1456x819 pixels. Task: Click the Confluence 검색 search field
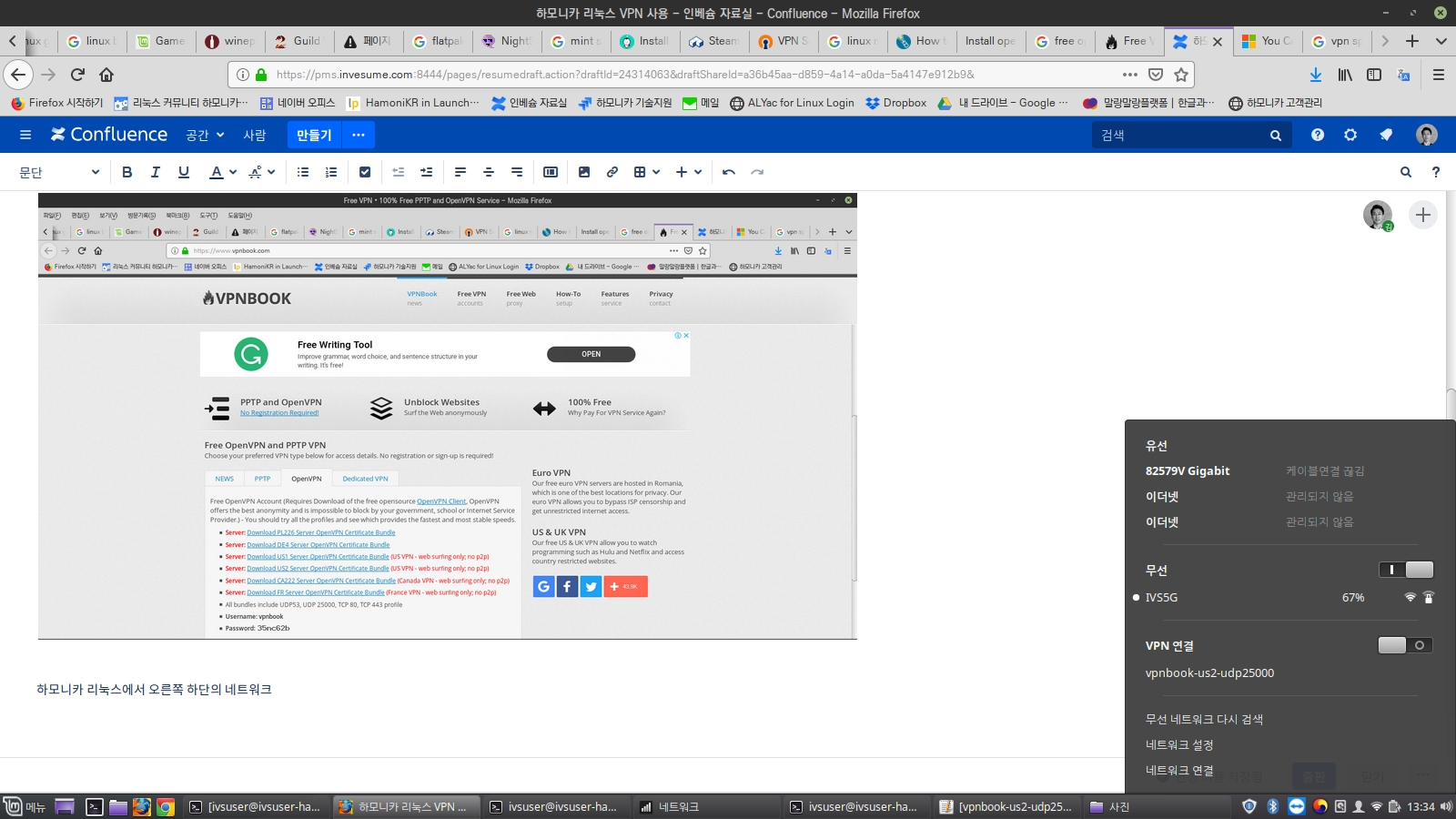click(1183, 135)
